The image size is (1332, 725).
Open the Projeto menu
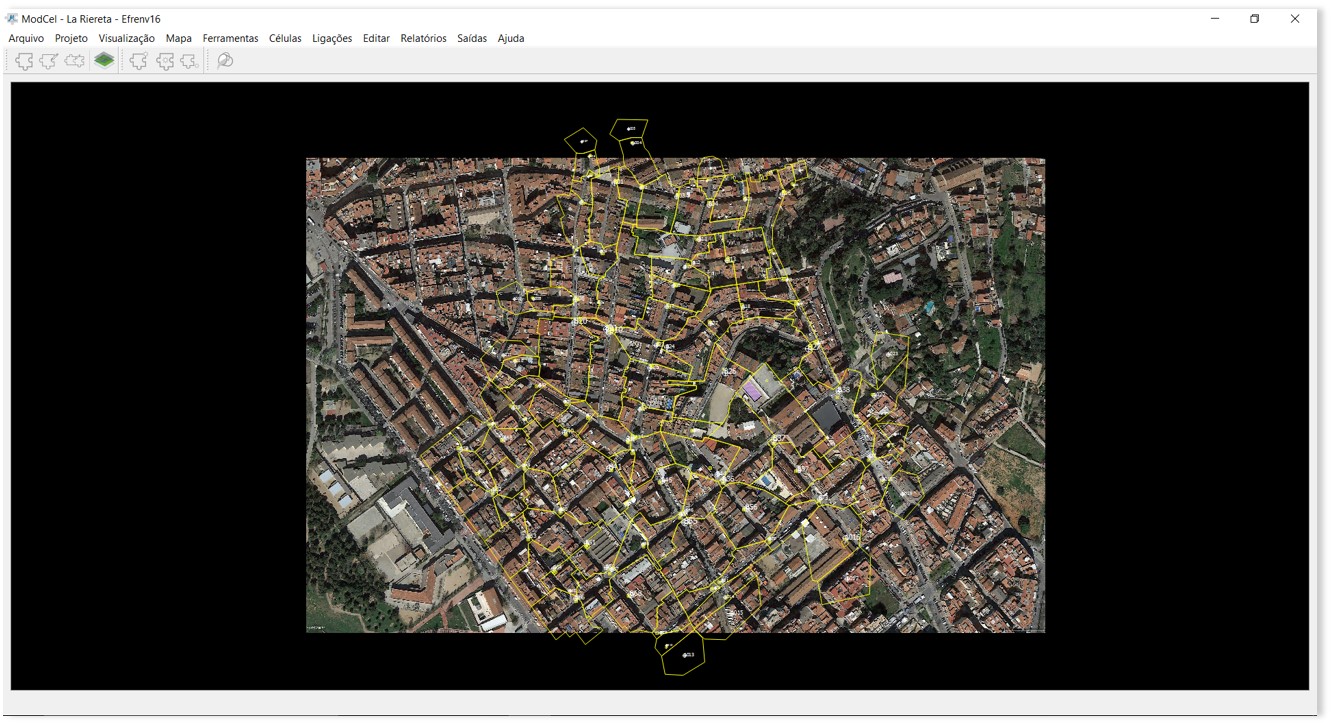point(71,38)
